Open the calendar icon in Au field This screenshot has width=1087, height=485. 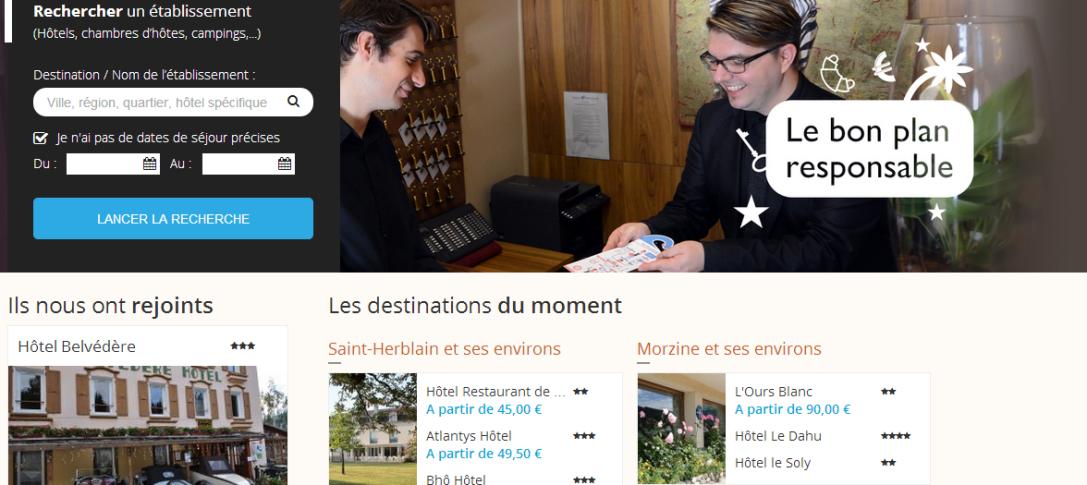pyautogui.click(x=285, y=164)
